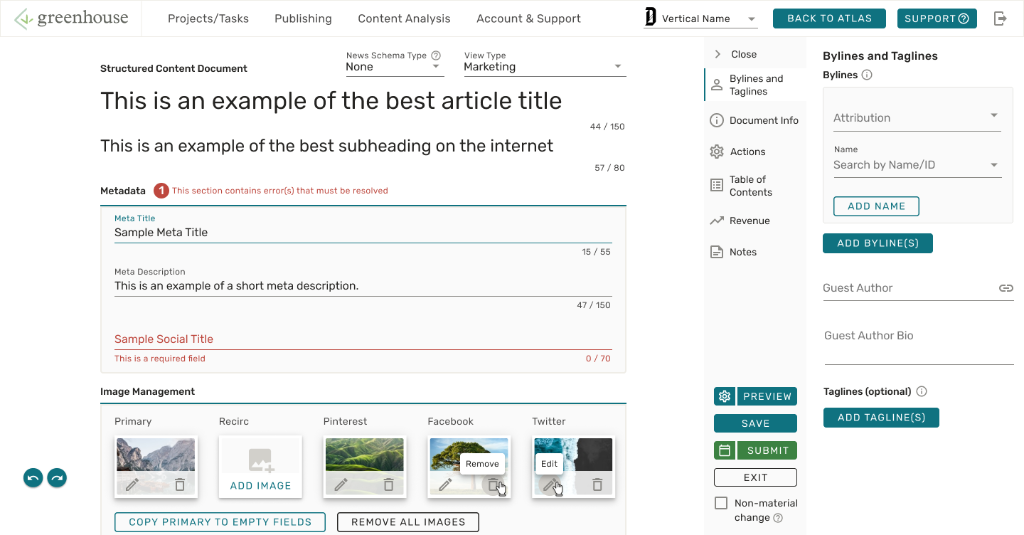Screen dimensions: 1024x535
Task: Click the Add Byline(s) button
Action: pyautogui.click(x=877, y=243)
